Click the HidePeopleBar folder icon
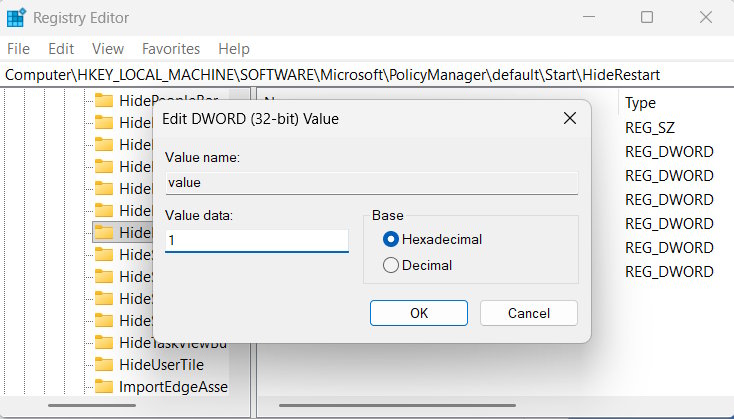The width and height of the screenshot is (734, 419). click(x=104, y=100)
